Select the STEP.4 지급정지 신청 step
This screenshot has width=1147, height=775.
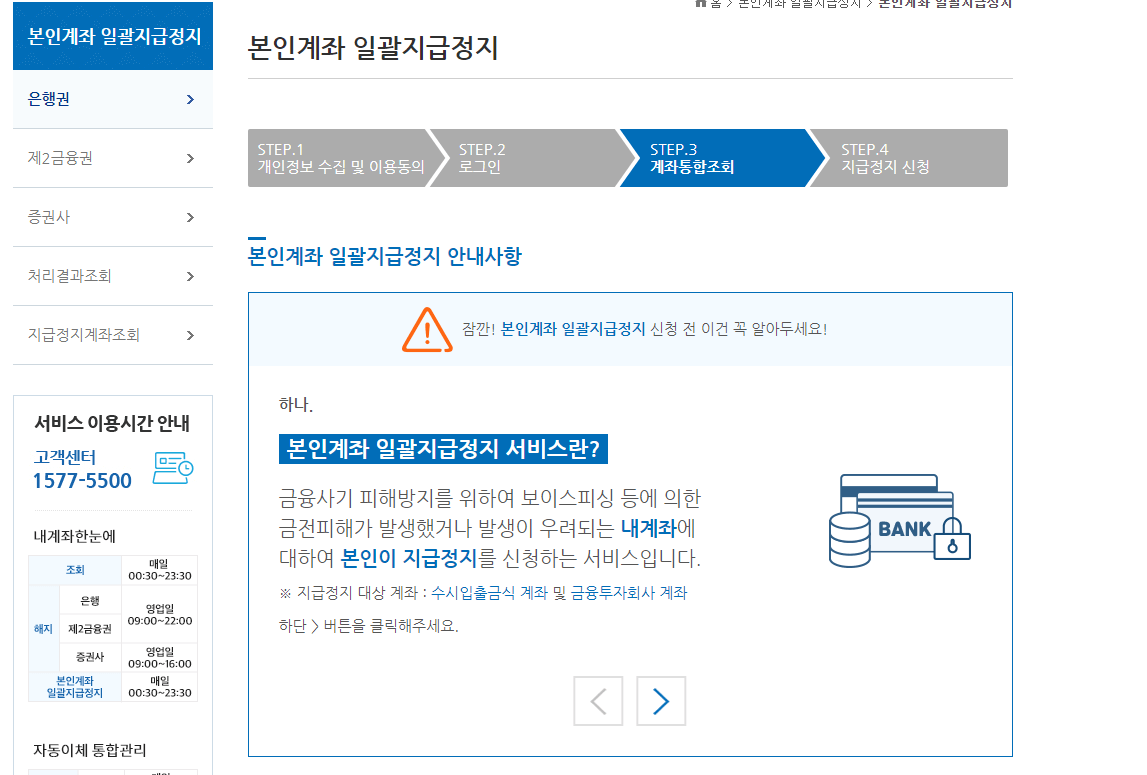pos(920,158)
